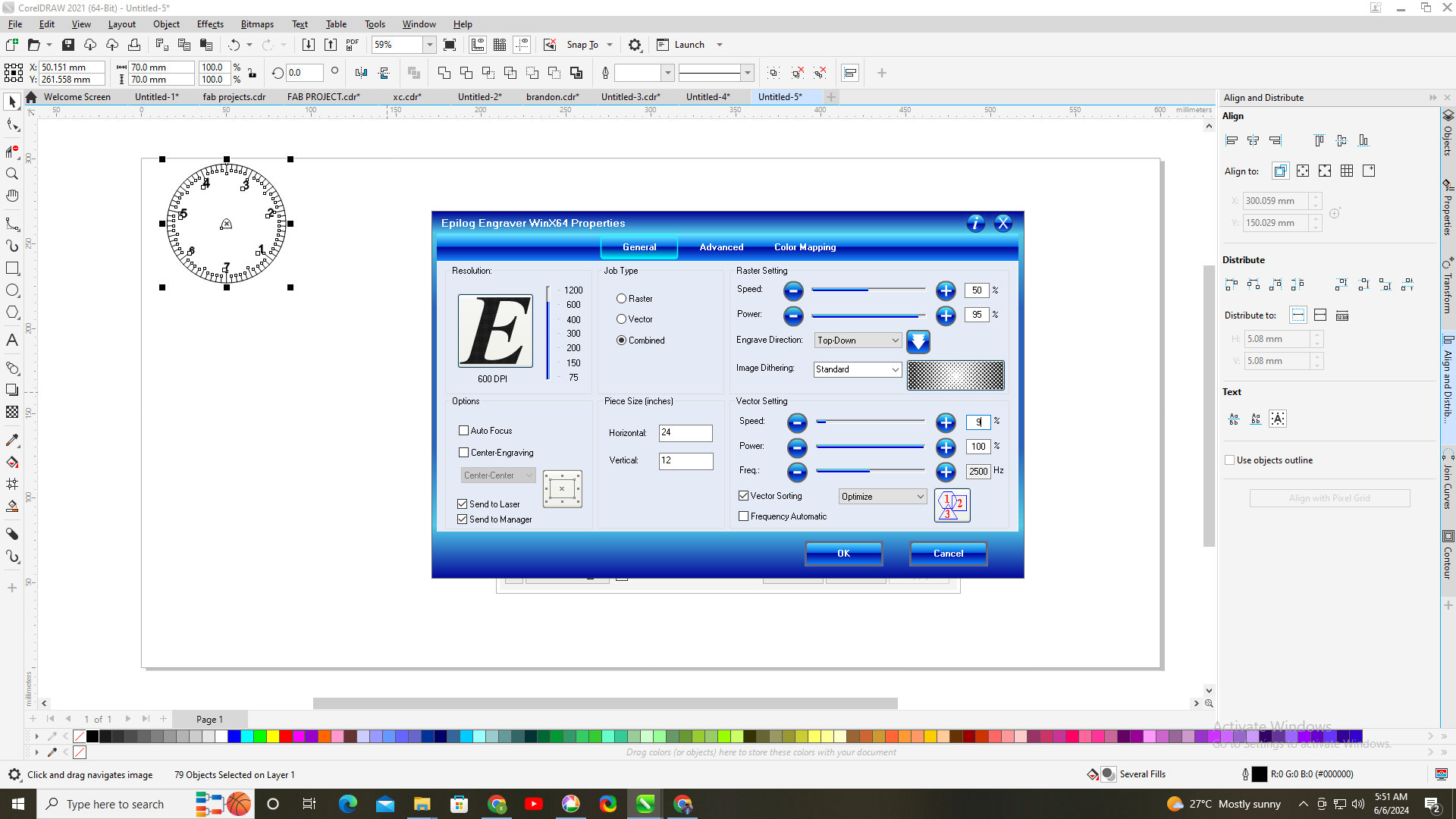This screenshot has height=819, width=1456.
Task: Decrease Raster Speed with minus button
Action: click(793, 290)
